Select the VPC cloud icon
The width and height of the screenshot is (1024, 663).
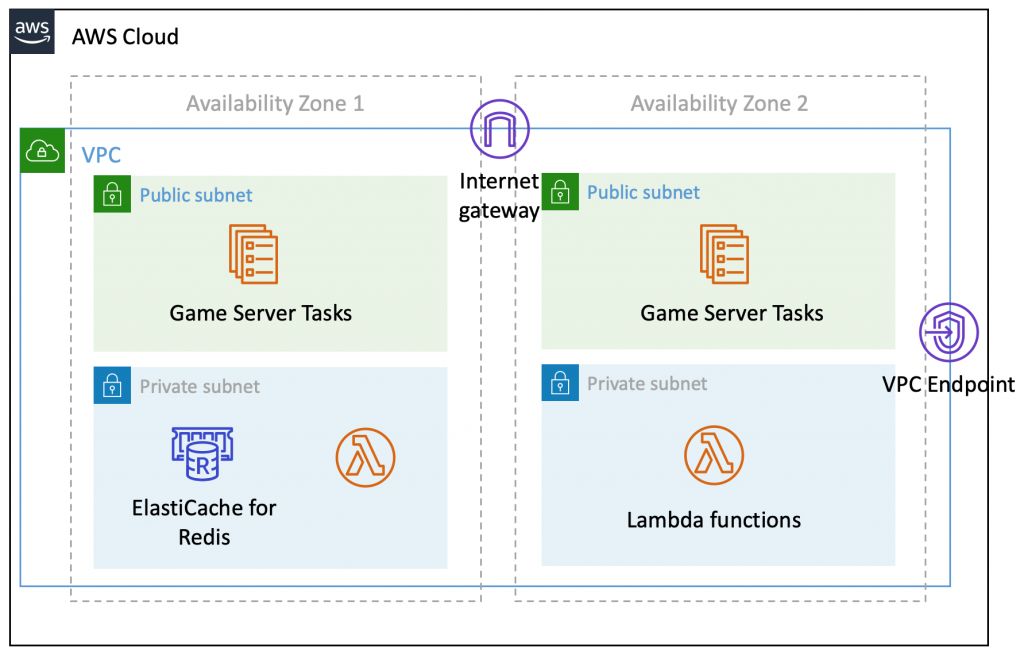coord(41,151)
